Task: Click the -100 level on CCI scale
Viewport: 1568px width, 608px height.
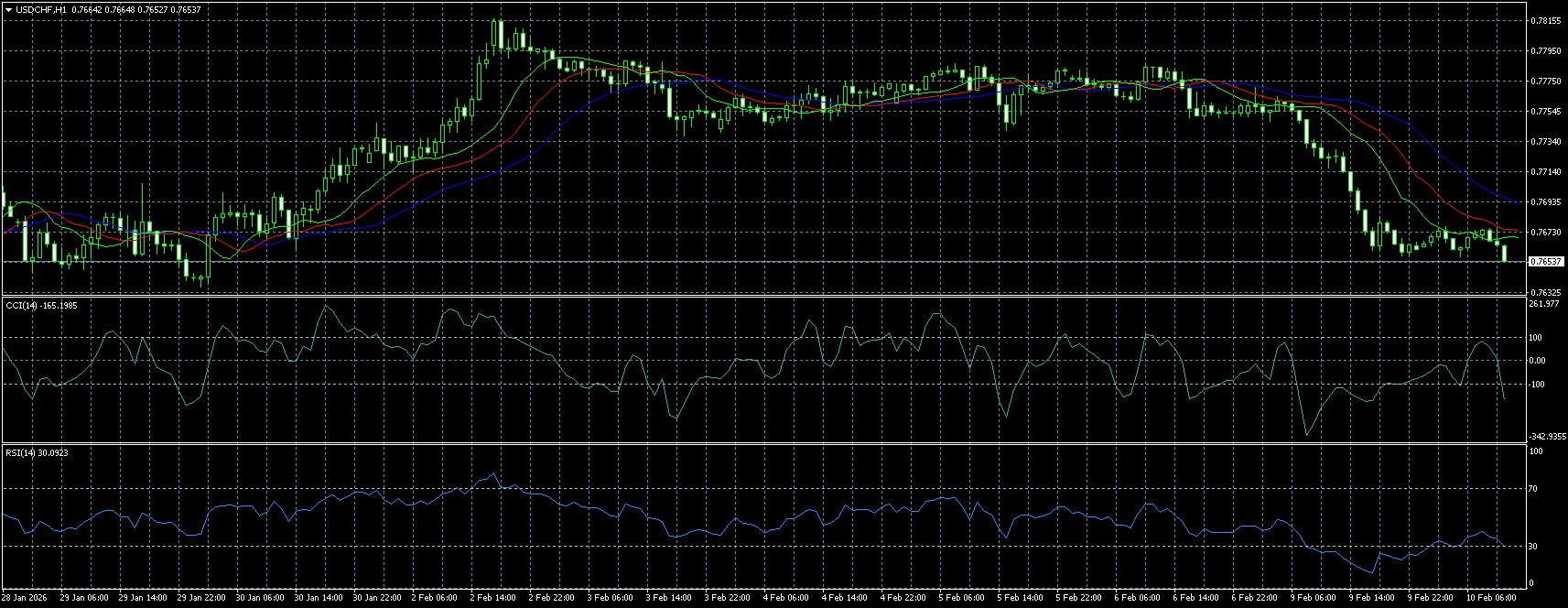Action: tap(1538, 384)
